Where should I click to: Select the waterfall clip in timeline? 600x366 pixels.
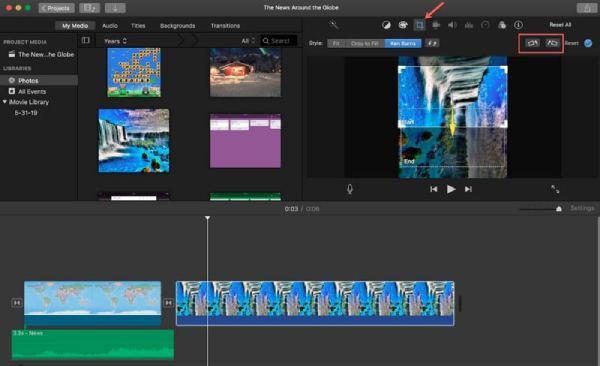[315, 303]
